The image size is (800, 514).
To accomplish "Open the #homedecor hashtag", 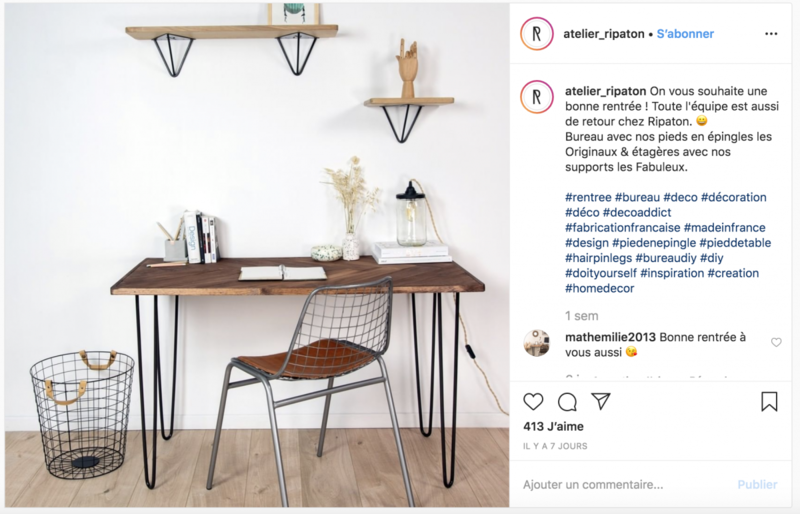I will point(599,288).
